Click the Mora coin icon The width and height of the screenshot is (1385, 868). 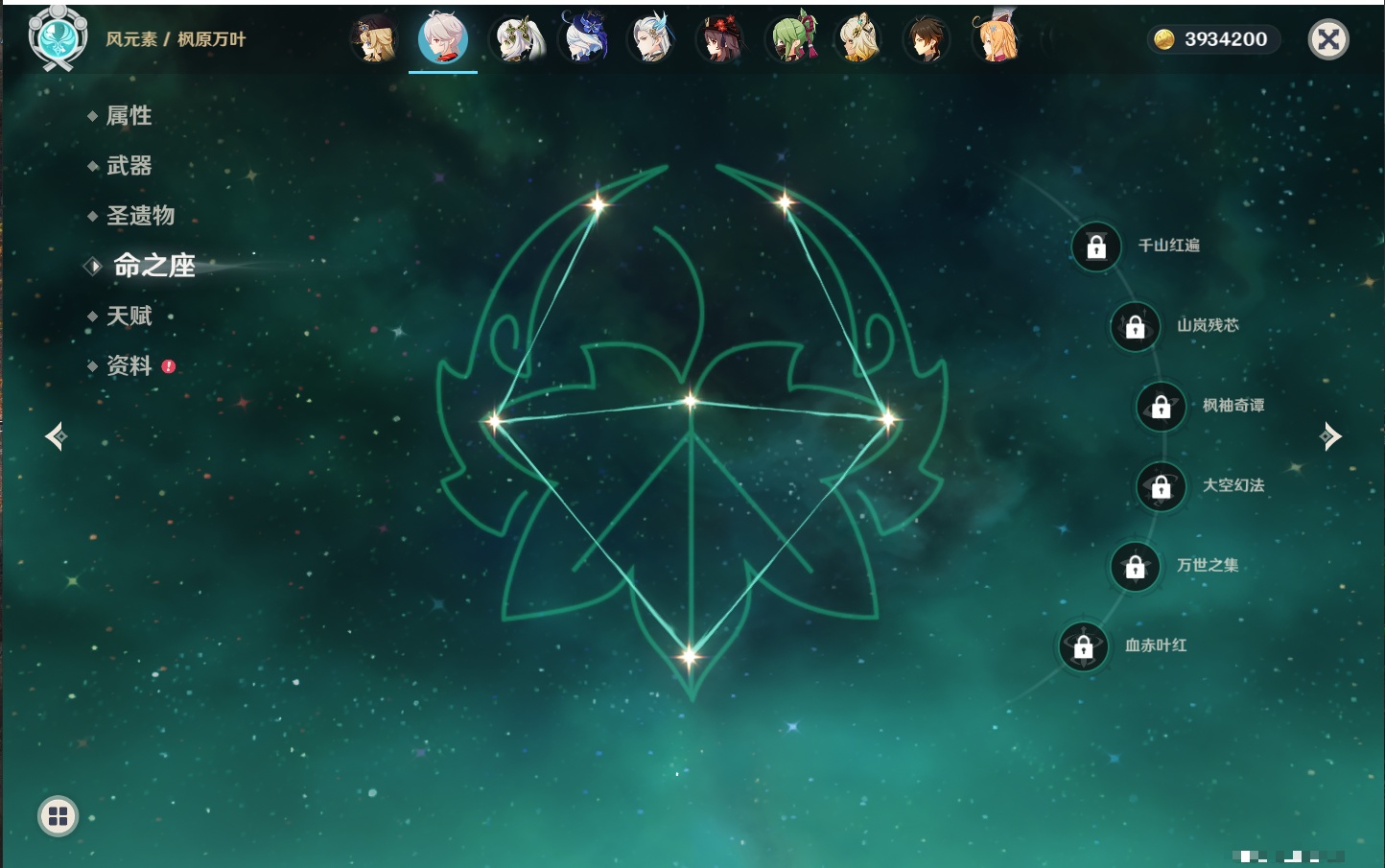pos(1164,39)
